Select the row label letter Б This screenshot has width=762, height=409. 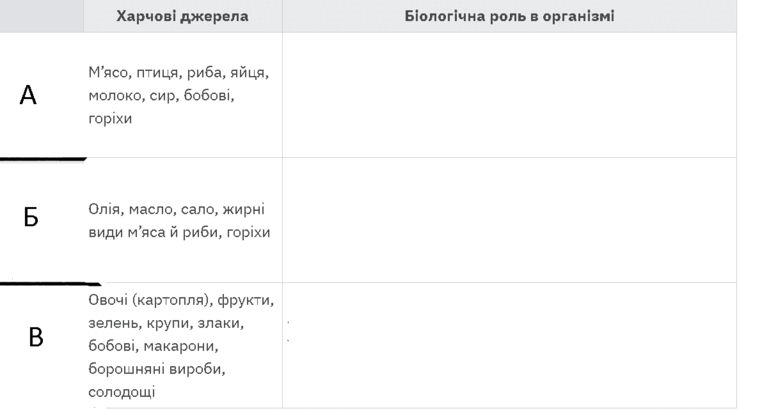tap(31, 217)
